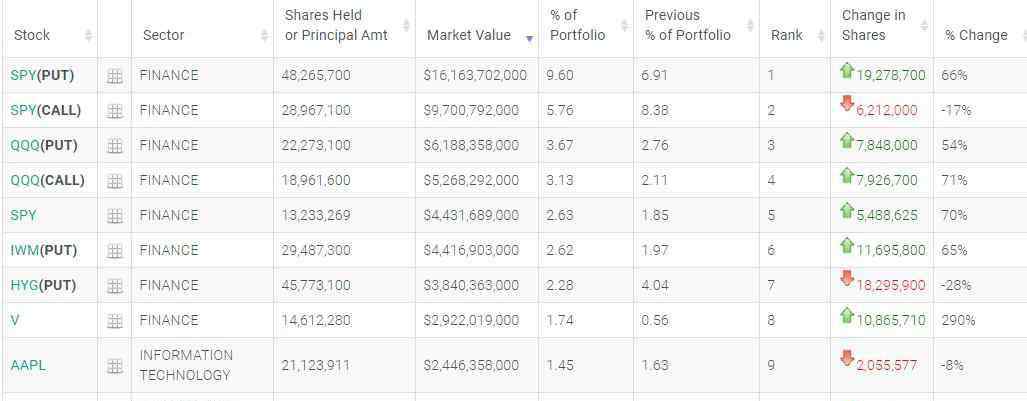Open the grid icon for HYG(PUT) row
The image size is (1027, 401).
[115, 286]
